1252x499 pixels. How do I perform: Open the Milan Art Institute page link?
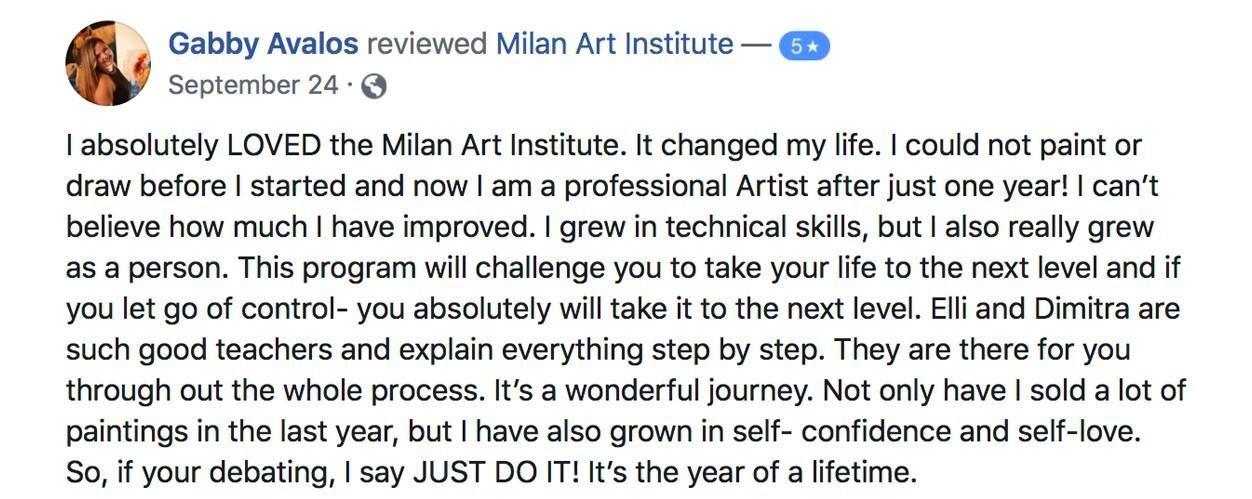[614, 44]
